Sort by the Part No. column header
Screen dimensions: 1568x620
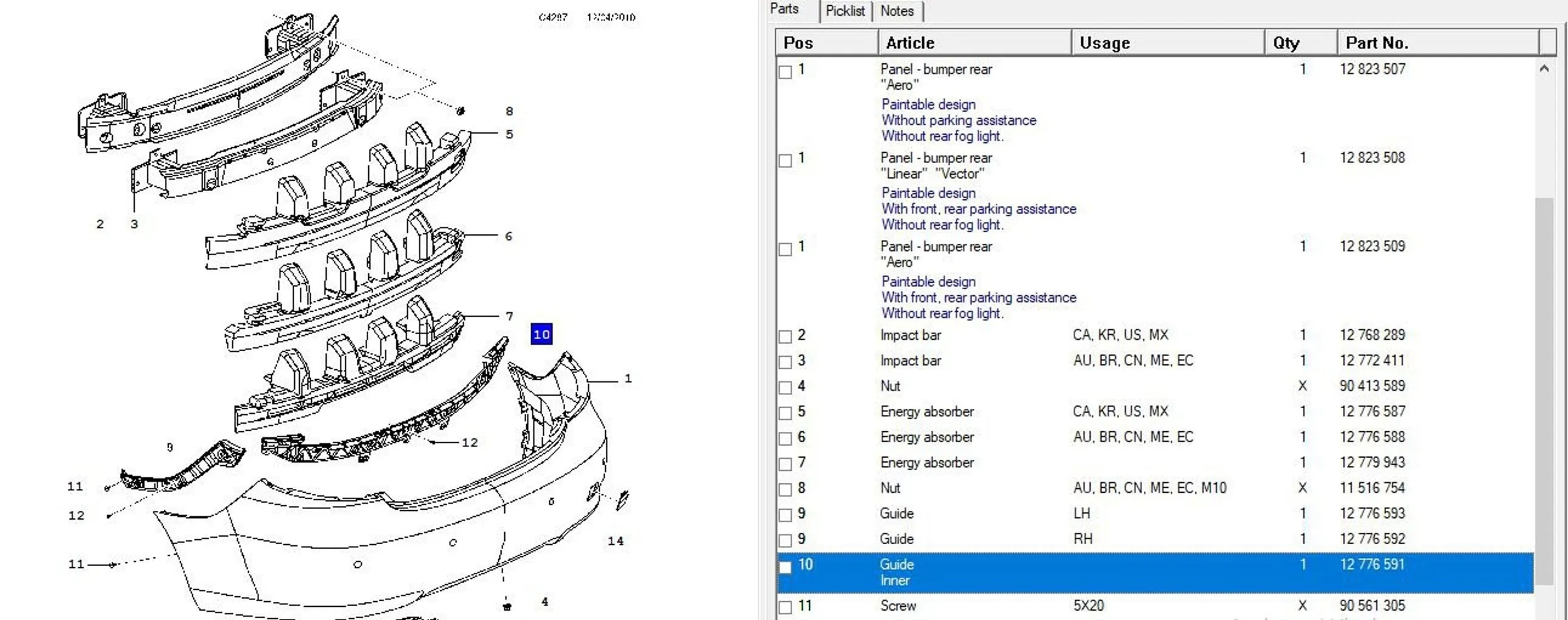[1438, 43]
